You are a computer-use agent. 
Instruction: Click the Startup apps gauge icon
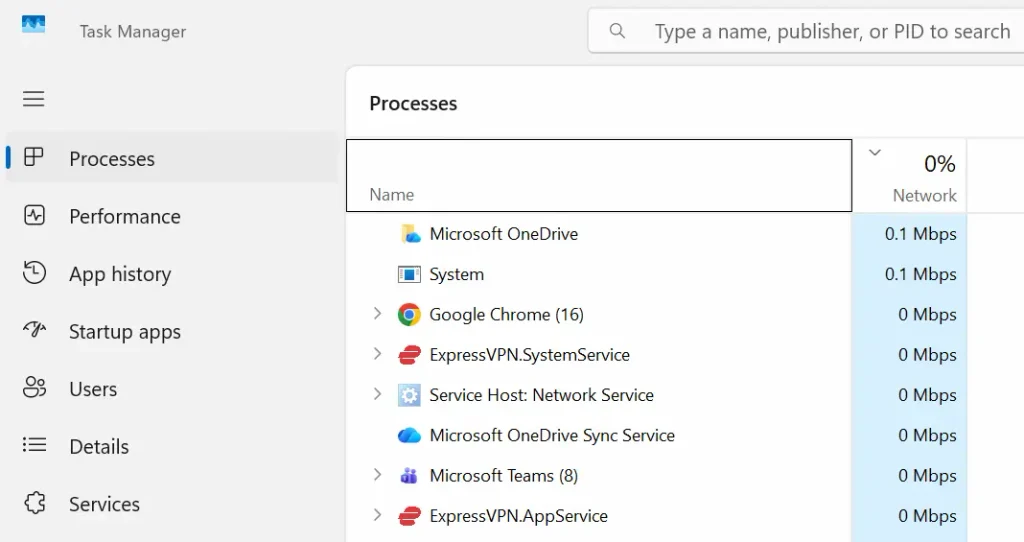[34, 329]
